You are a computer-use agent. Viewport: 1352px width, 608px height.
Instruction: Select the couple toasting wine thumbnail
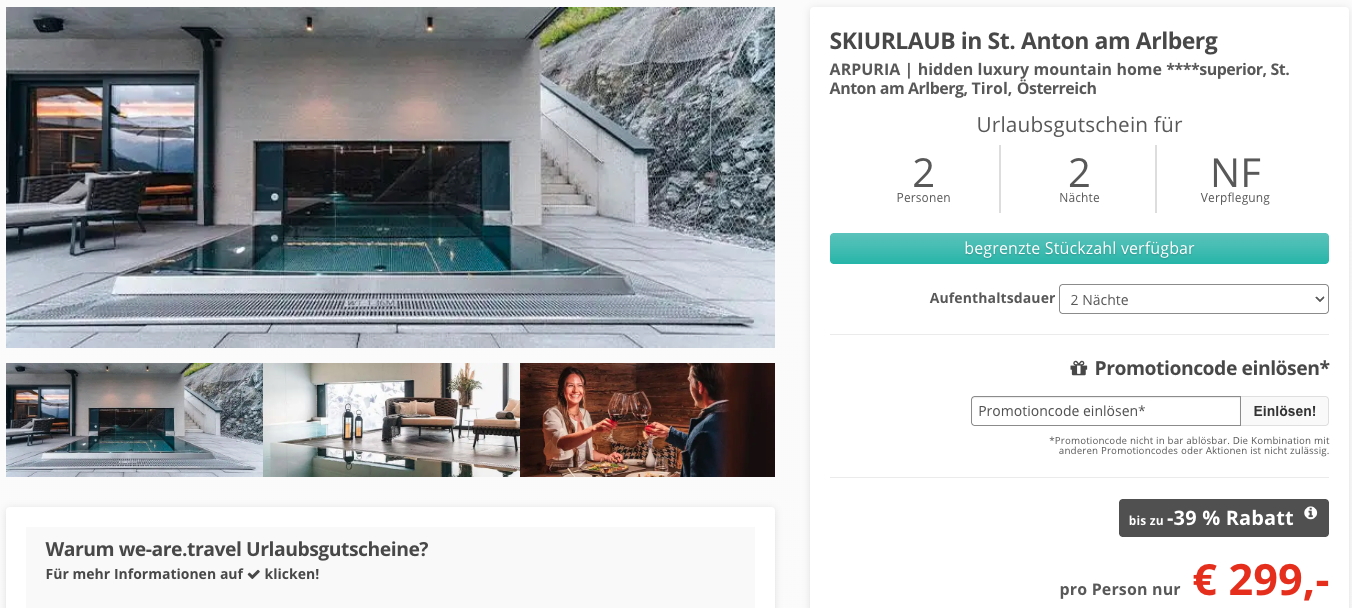point(647,419)
